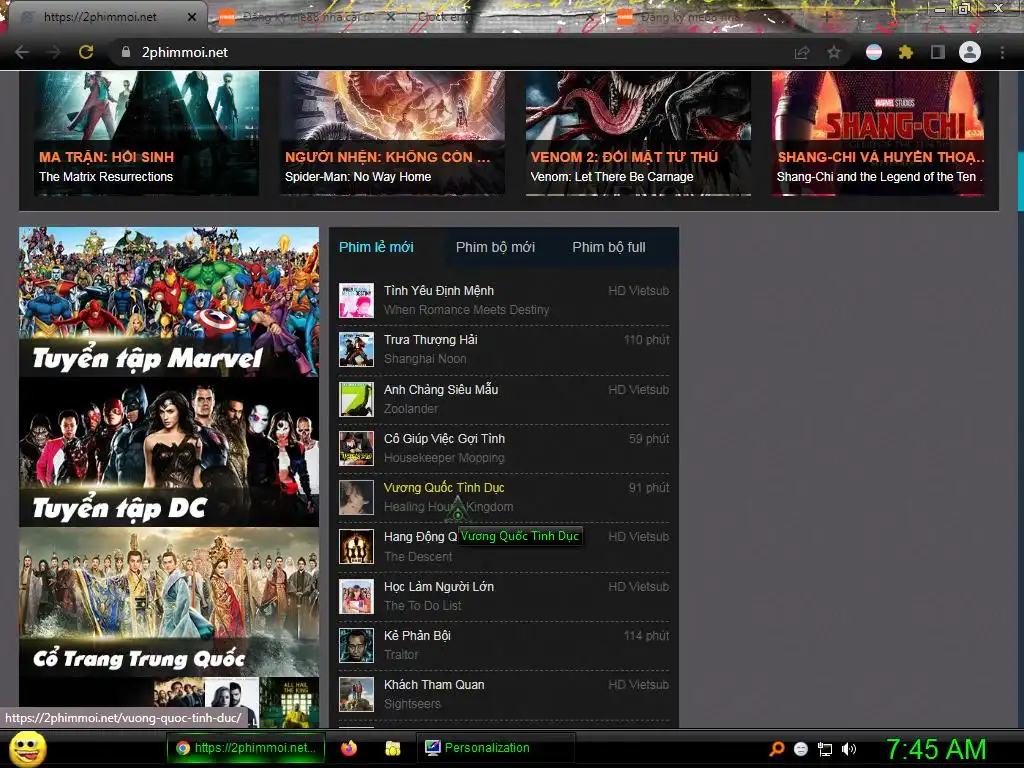
Task: Open the Personalization window in taskbar
Action: (x=496, y=748)
